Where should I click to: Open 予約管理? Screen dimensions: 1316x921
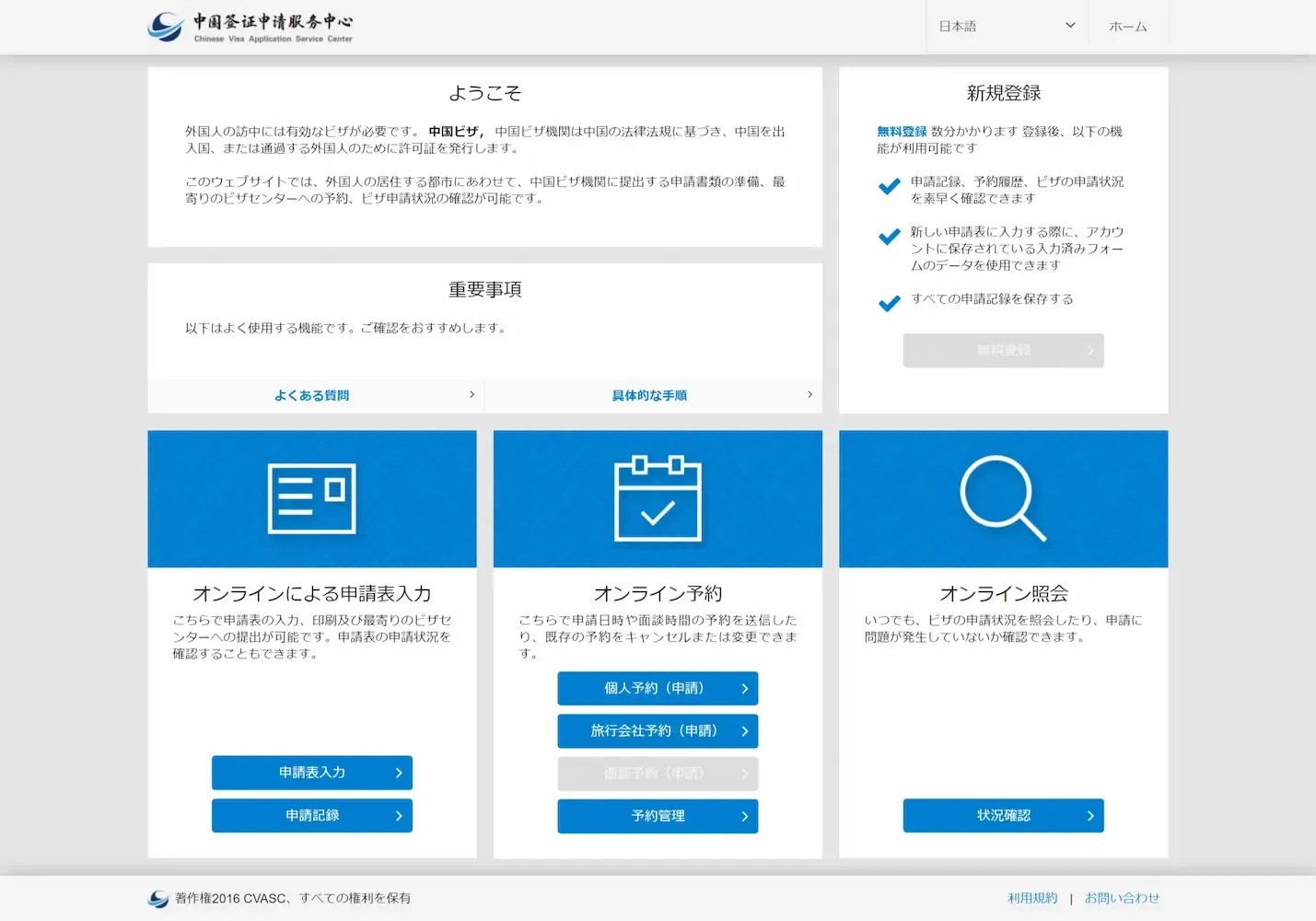point(657,816)
